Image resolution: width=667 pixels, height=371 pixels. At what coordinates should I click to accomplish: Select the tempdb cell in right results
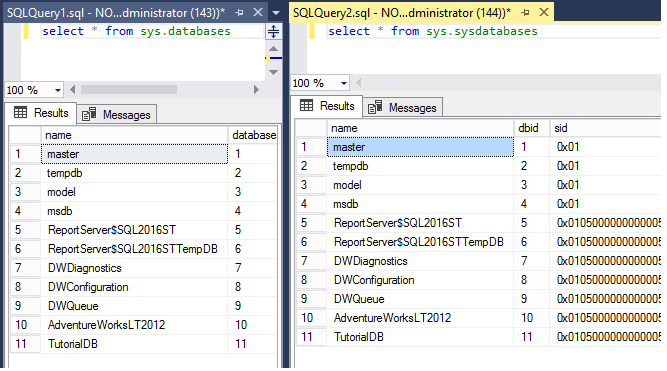(420, 166)
